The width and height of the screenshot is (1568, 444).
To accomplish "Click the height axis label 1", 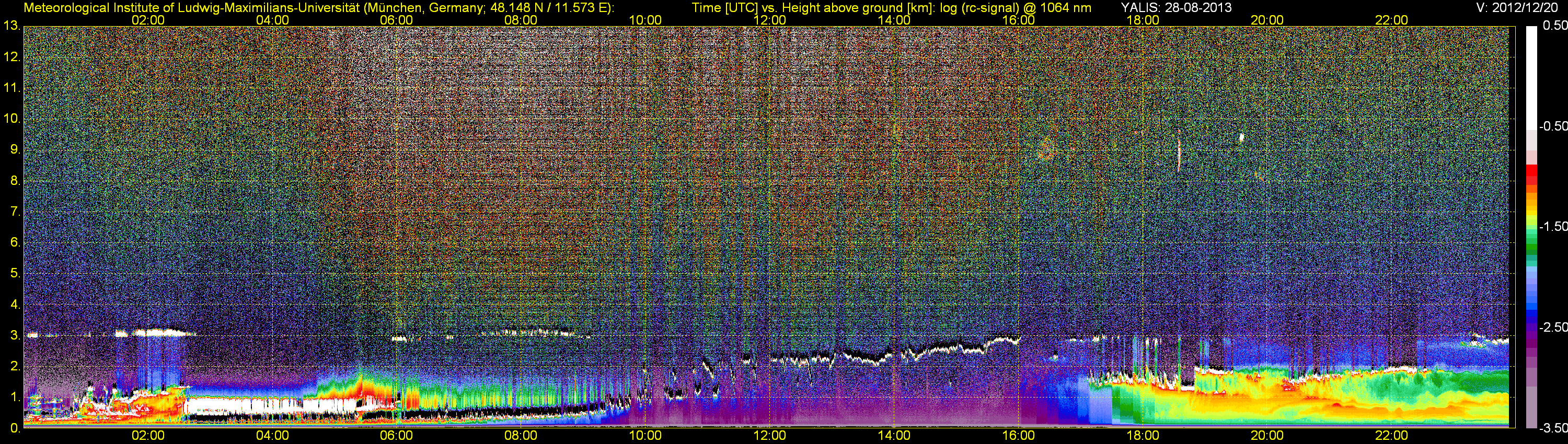I will [x=15, y=397].
